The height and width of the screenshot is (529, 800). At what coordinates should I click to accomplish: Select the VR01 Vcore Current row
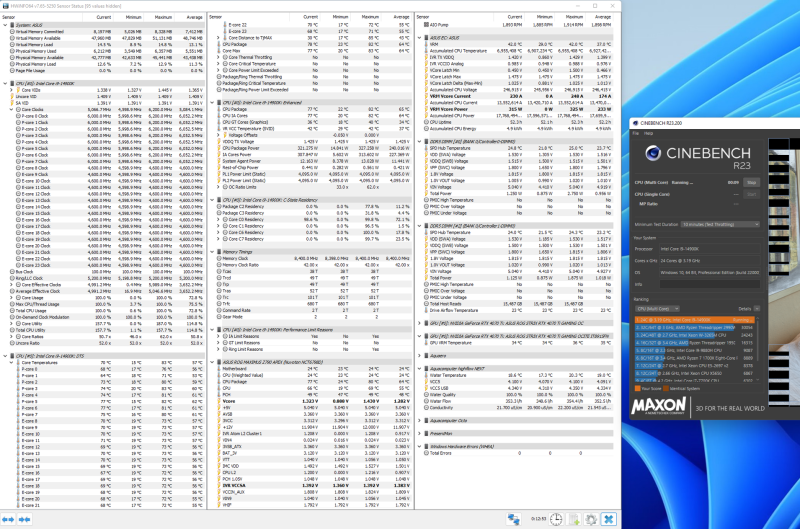[x=518, y=96]
